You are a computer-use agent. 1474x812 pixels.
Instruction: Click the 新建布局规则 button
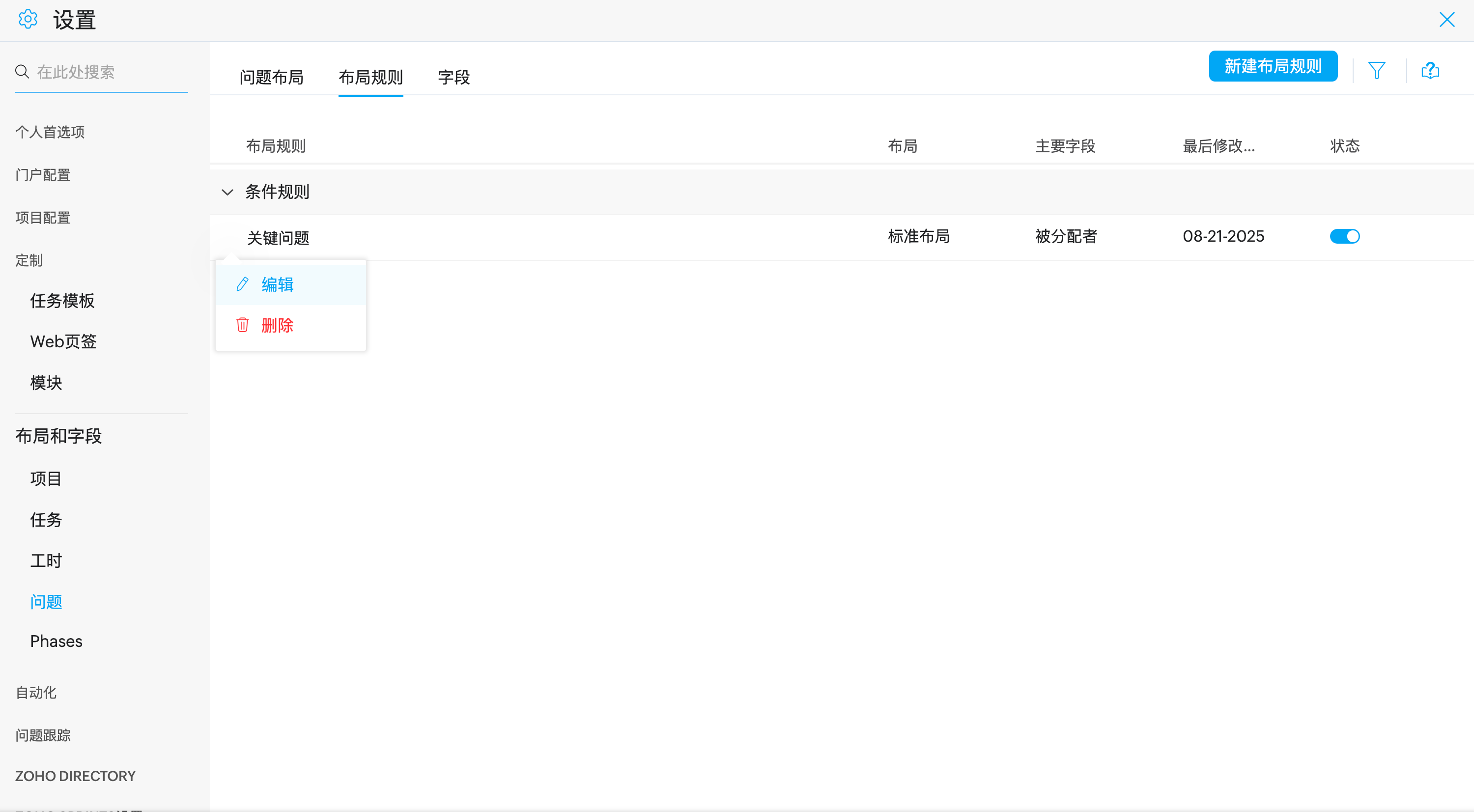(1273, 66)
